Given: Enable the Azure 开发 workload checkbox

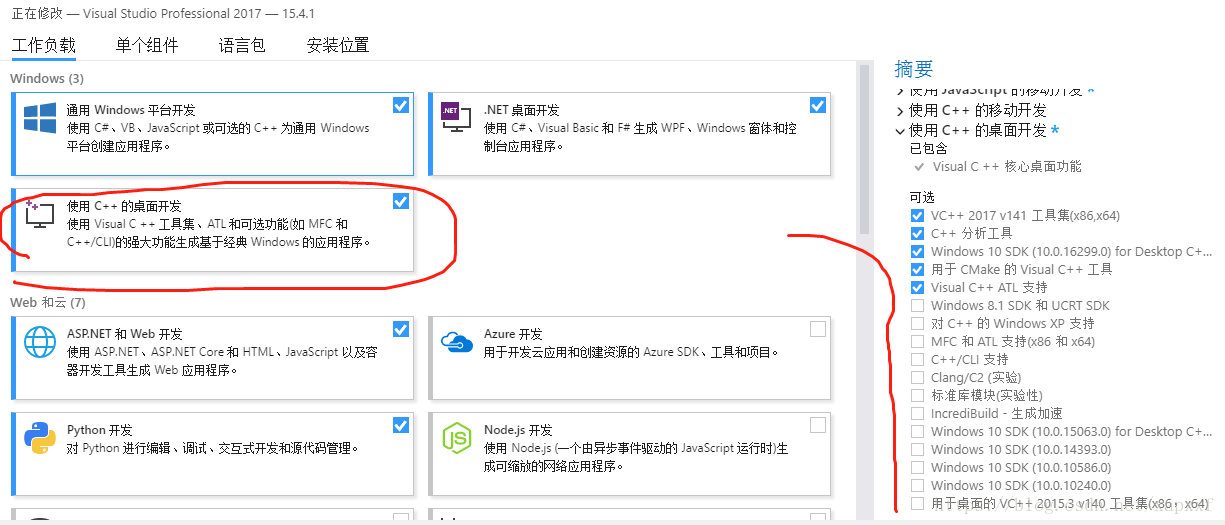Looking at the screenshot, I should point(818,329).
